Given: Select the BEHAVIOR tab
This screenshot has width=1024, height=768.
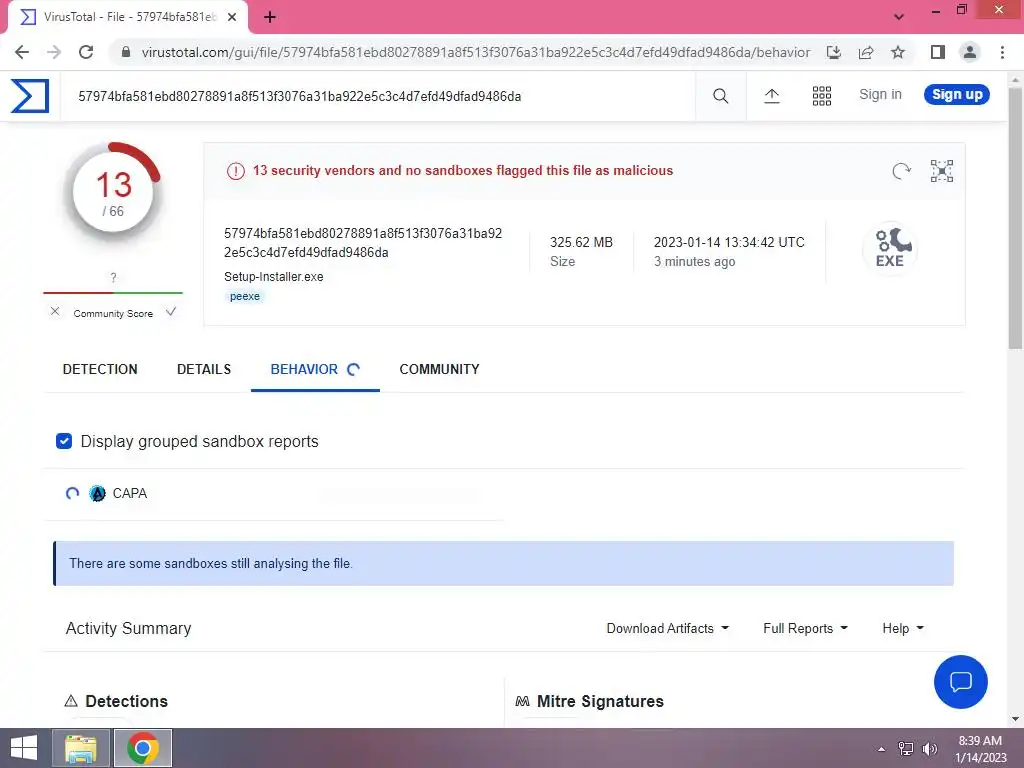Looking at the screenshot, I should pyautogui.click(x=315, y=370).
